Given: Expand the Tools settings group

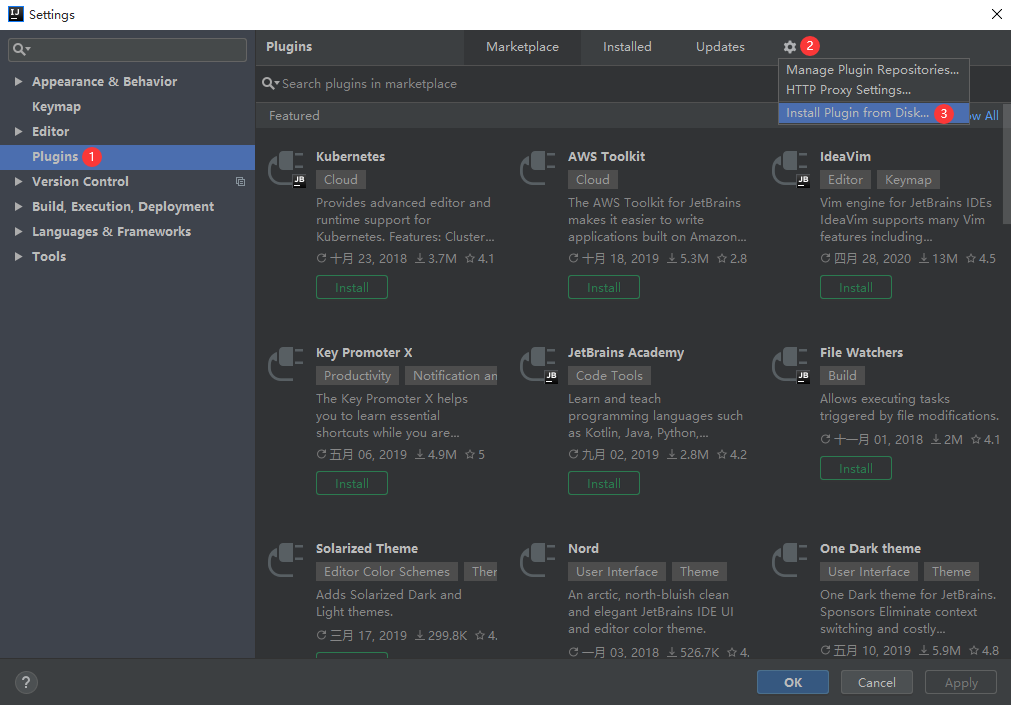Looking at the screenshot, I should coord(19,257).
